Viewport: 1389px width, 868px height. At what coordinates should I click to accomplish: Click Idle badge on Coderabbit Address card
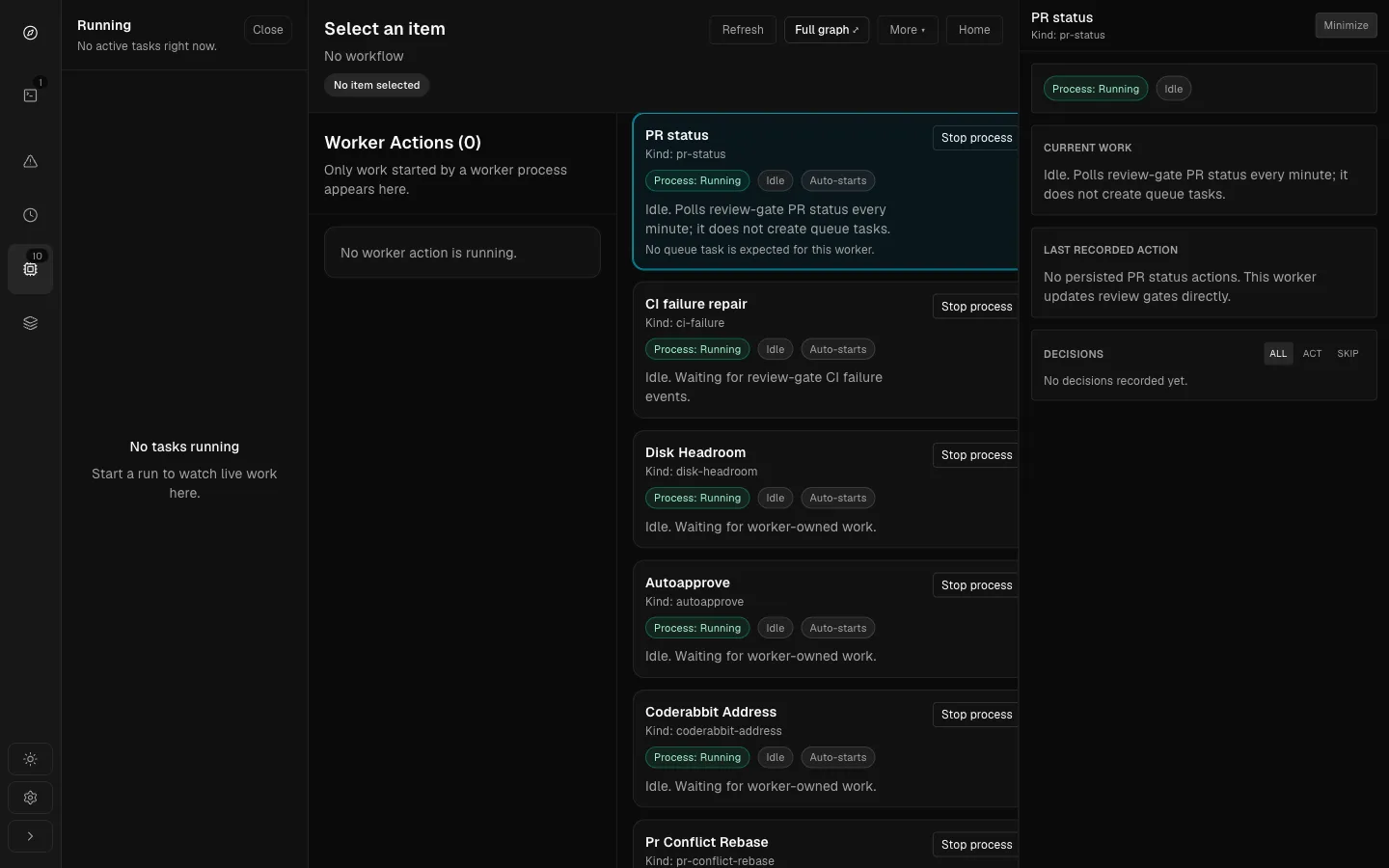[776, 757]
